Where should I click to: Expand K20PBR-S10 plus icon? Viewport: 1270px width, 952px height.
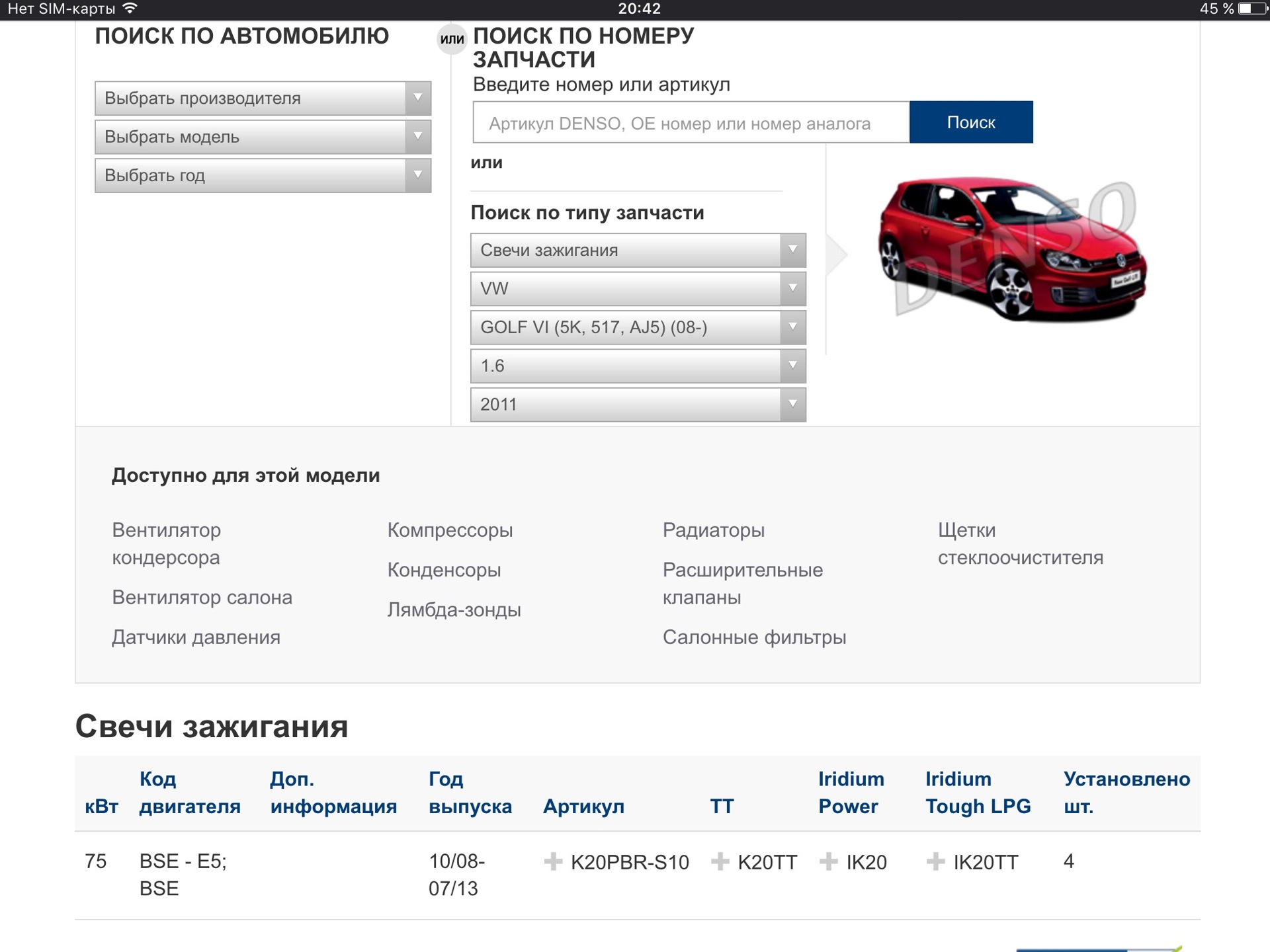(x=553, y=861)
